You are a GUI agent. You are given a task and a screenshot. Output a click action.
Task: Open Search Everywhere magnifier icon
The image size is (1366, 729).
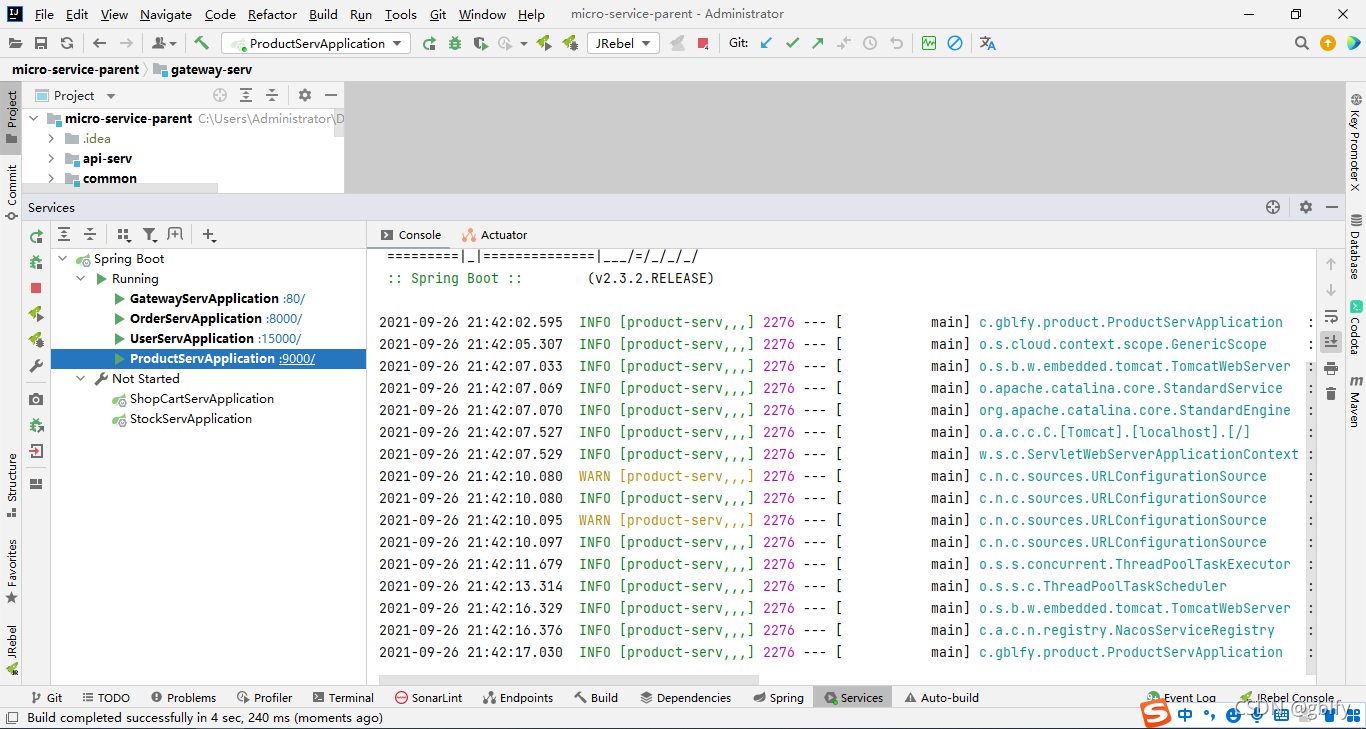coord(1301,43)
